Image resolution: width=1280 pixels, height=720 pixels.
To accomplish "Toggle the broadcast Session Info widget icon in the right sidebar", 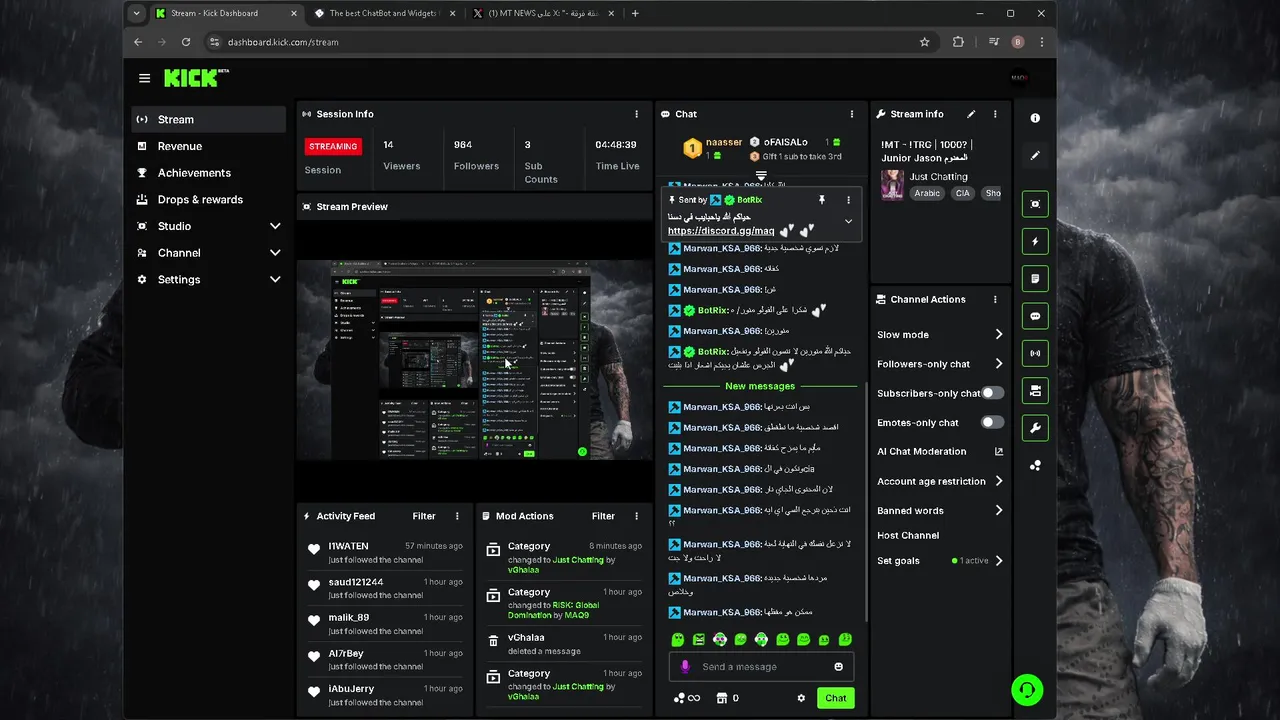I will coord(1035,353).
